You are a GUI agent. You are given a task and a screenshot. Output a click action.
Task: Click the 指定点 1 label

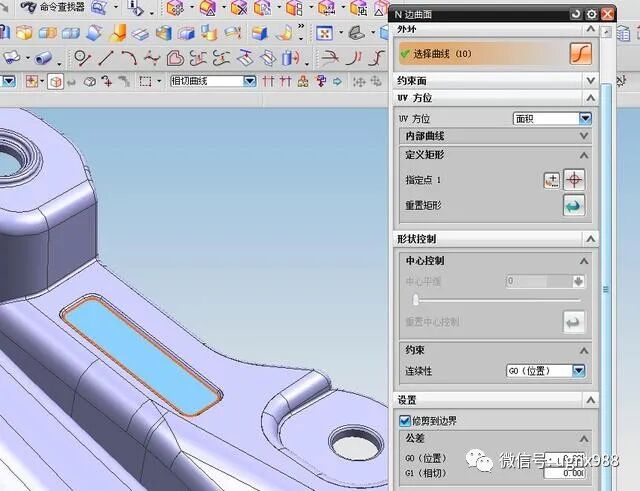point(423,180)
